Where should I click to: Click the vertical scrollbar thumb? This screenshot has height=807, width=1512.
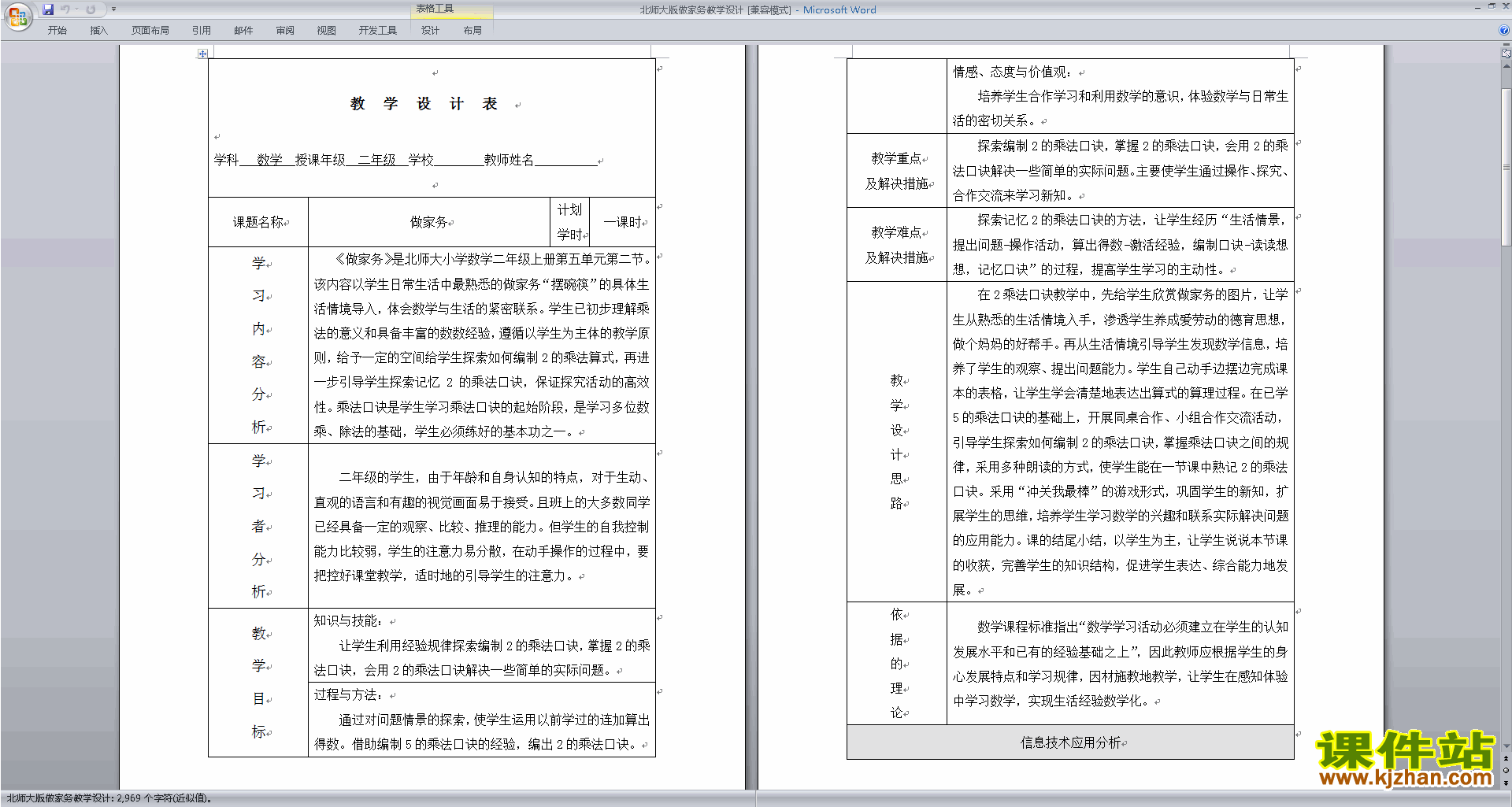coord(1506,167)
